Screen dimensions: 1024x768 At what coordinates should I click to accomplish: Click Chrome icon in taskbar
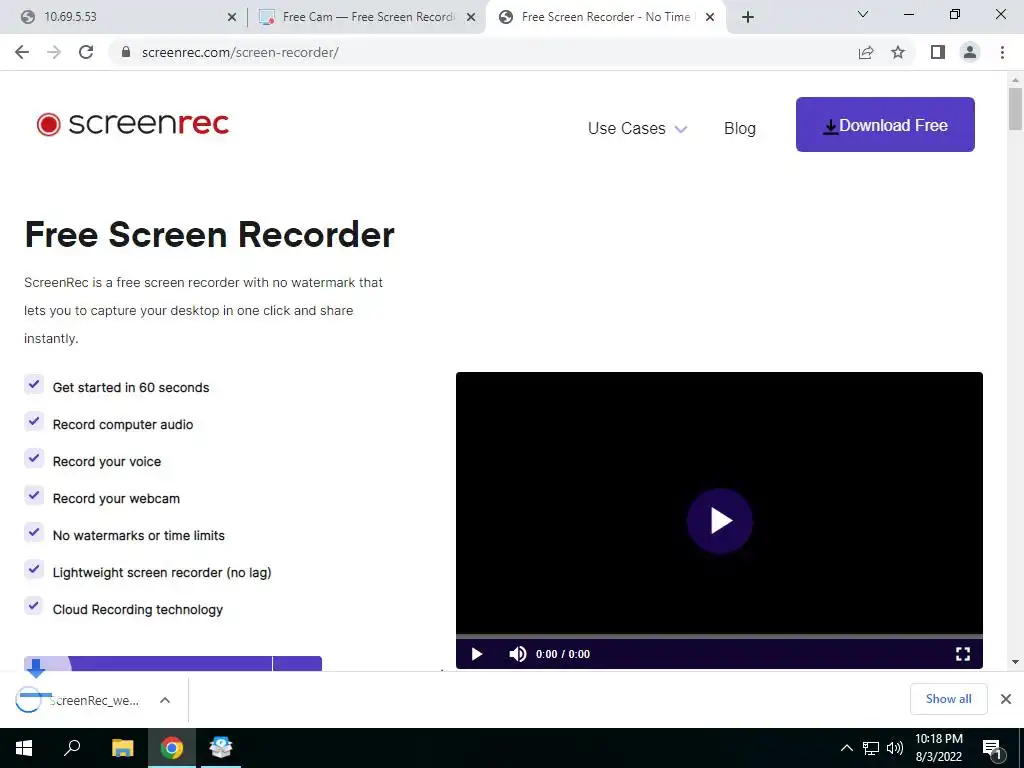point(172,748)
